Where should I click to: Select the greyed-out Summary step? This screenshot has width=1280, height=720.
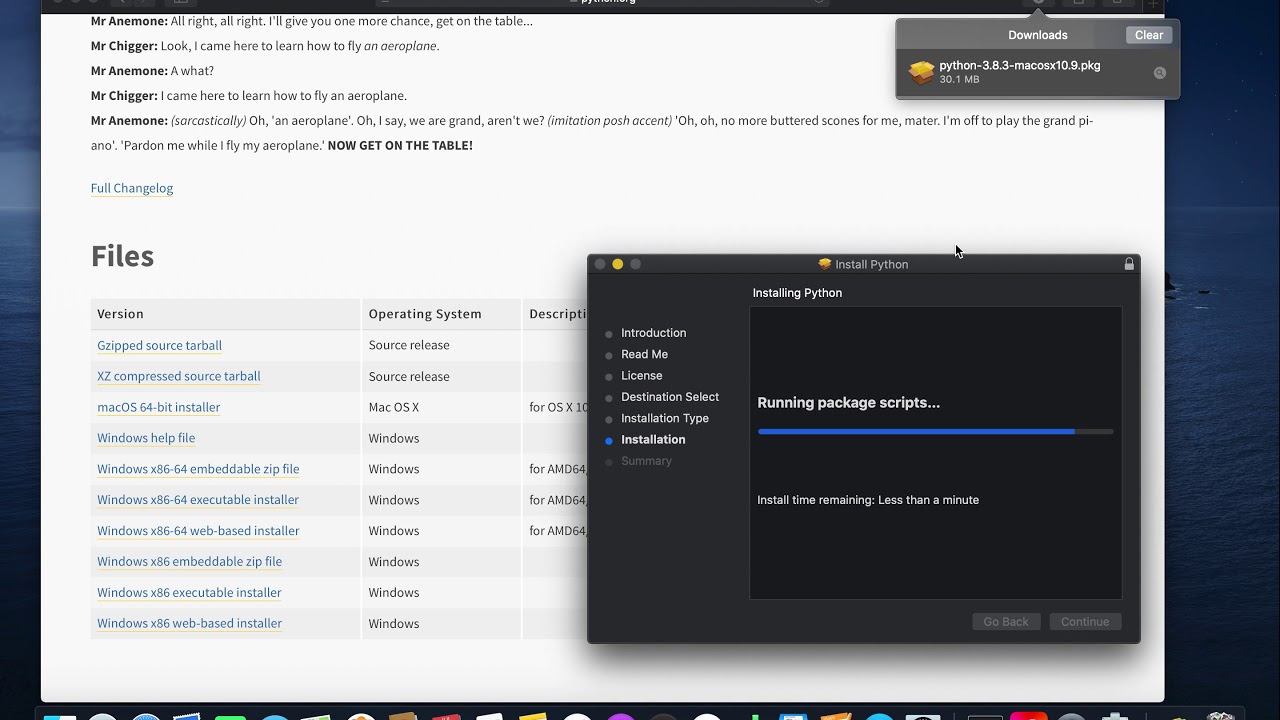[x=646, y=461]
